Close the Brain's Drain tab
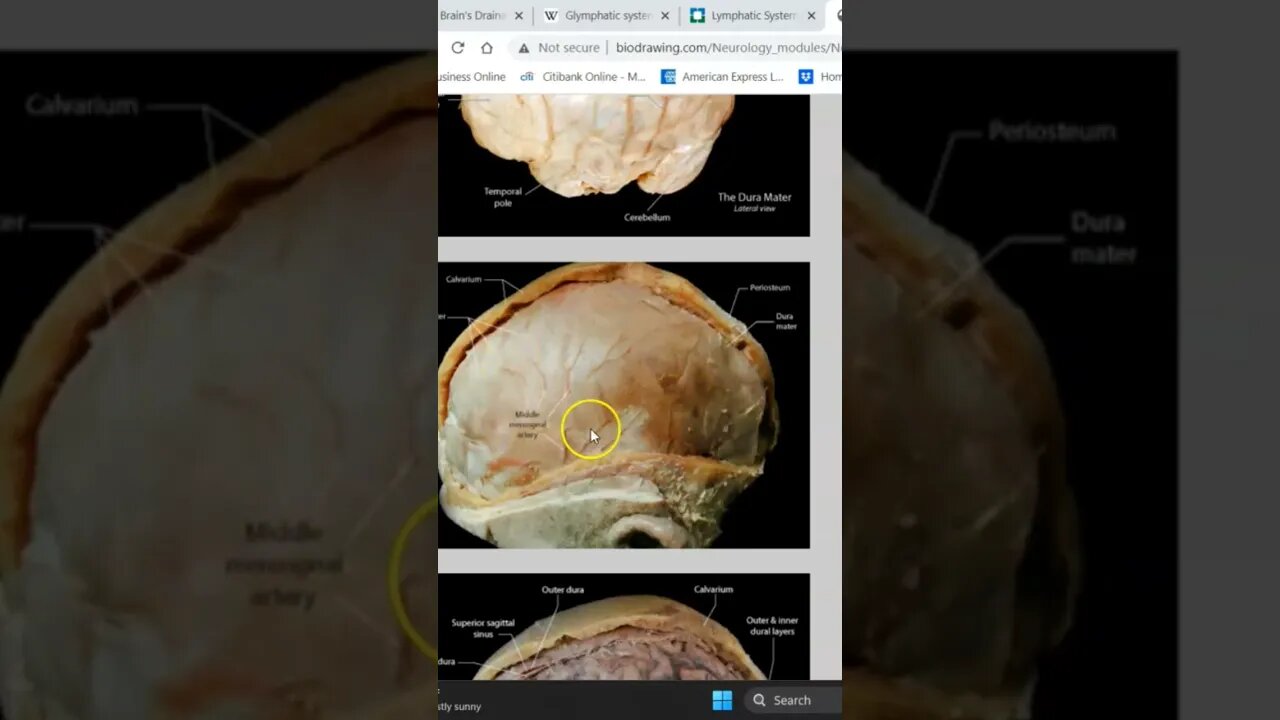This screenshot has height=720, width=1280. tap(518, 16)
